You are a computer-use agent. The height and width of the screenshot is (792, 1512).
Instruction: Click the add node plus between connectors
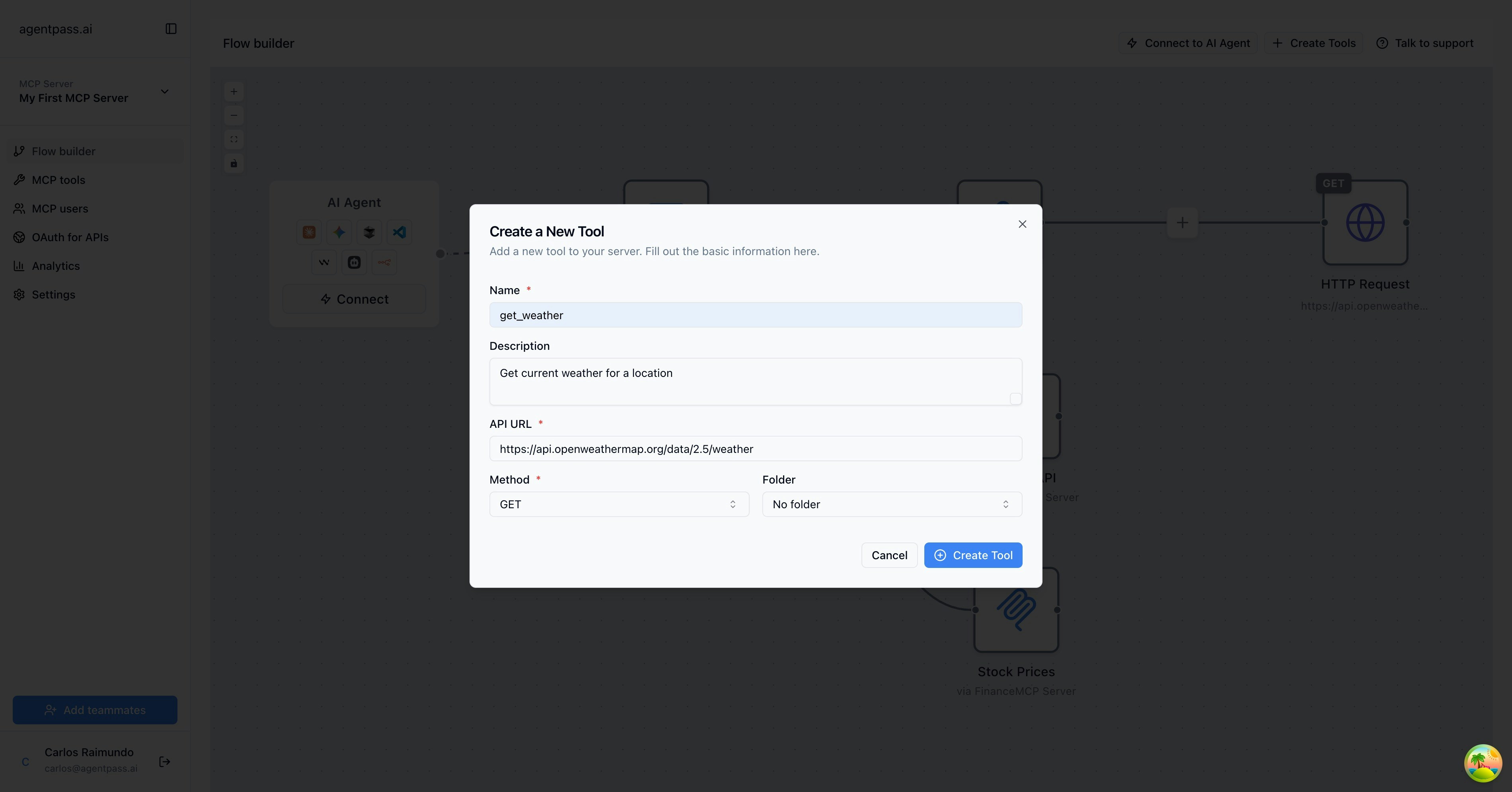point(1182,222)
